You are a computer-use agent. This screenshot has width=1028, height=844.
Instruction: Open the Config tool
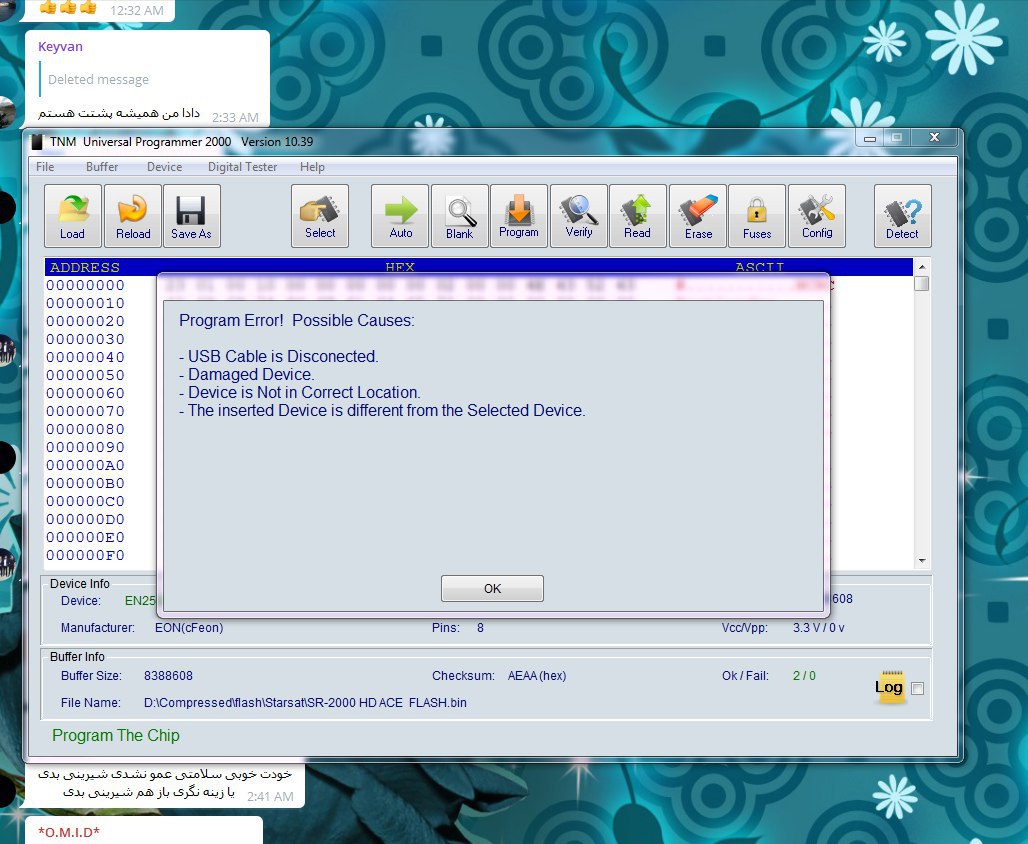tap(817, 216)
